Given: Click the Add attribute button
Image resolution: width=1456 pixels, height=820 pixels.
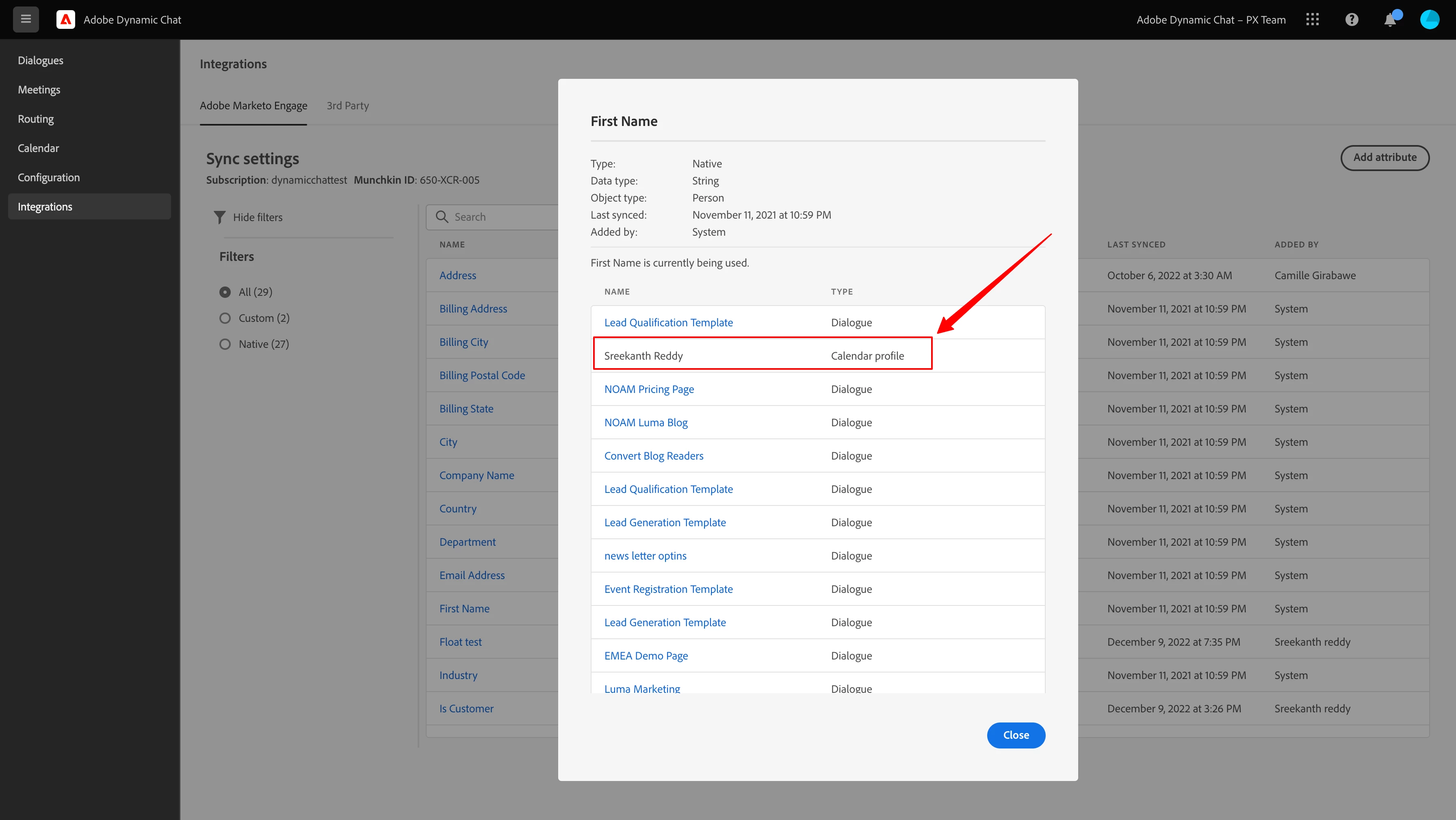Looking at the screenshot, I should tap(1384, 157).
